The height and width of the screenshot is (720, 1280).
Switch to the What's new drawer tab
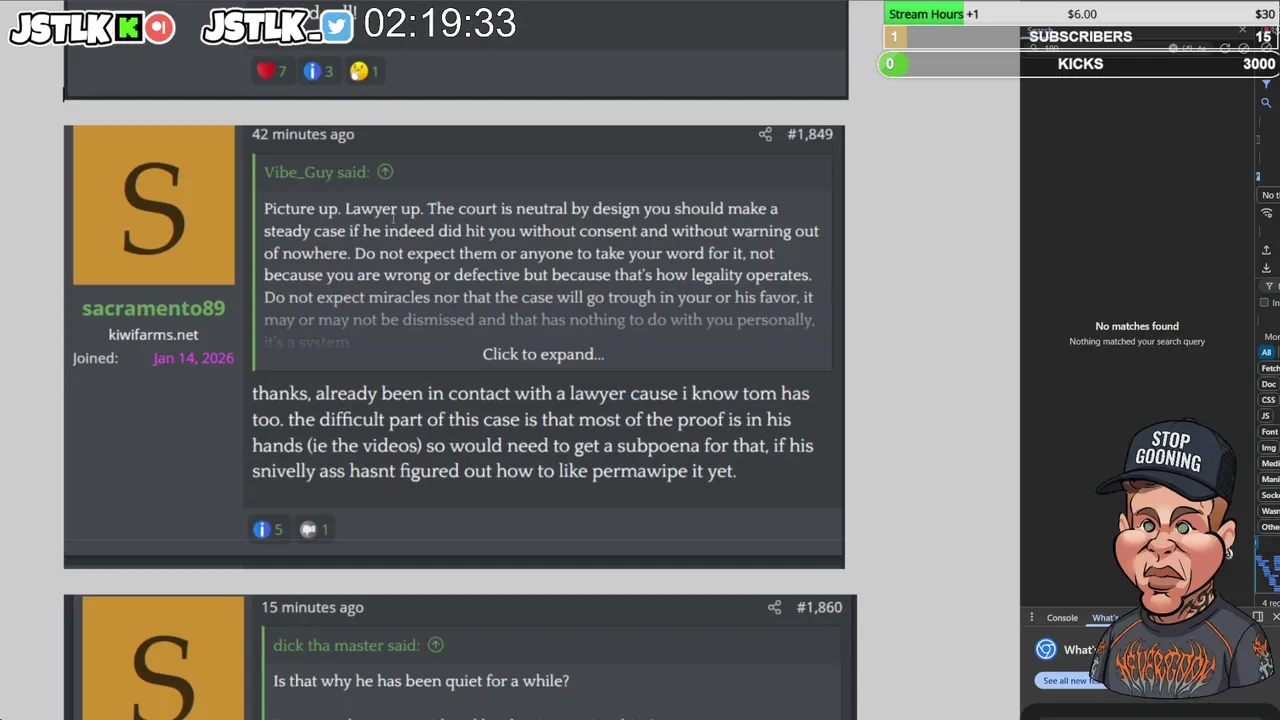[1105, 618]
